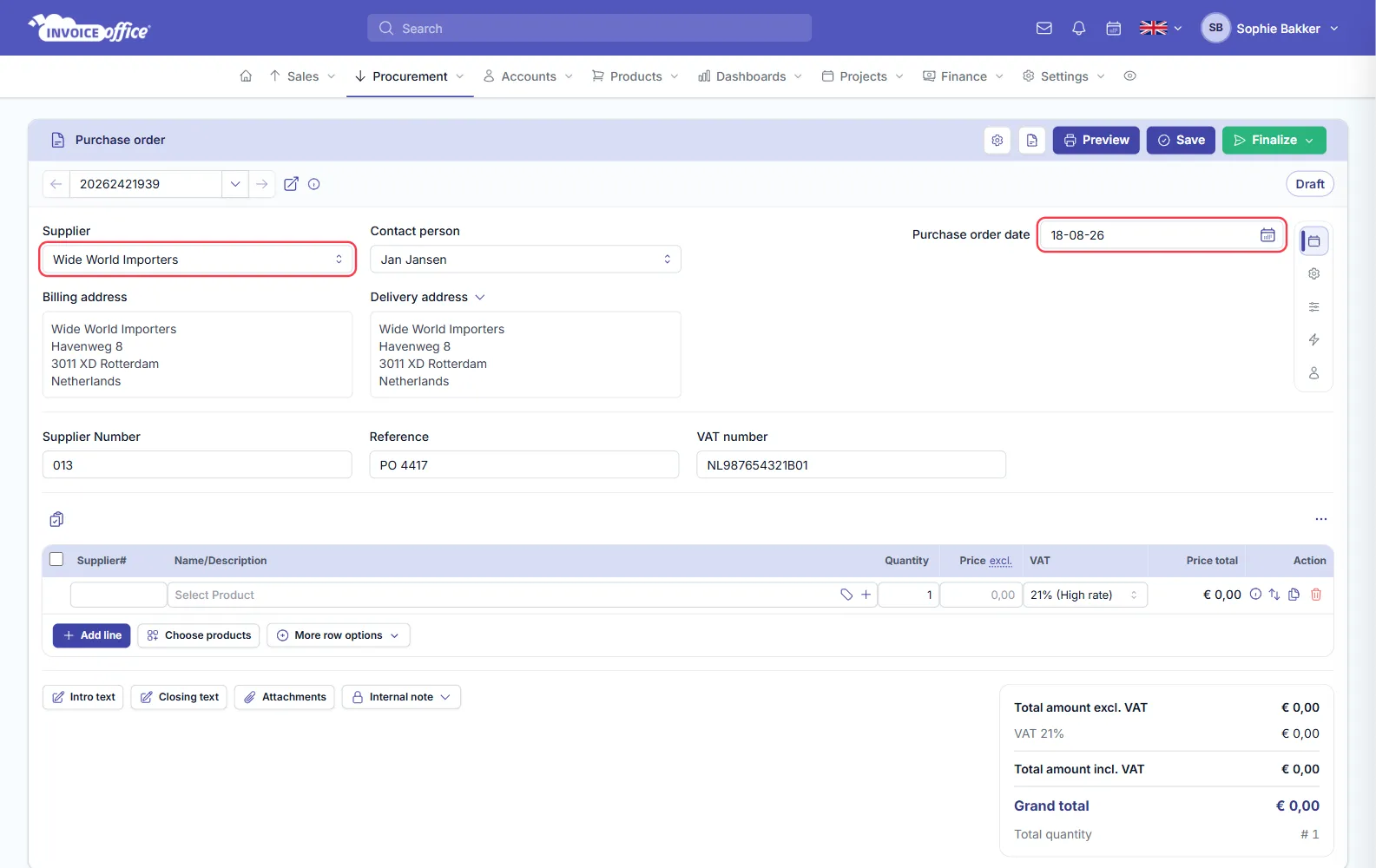
Task: Open the Dashboards menu
Action: (x=750, y=76)
